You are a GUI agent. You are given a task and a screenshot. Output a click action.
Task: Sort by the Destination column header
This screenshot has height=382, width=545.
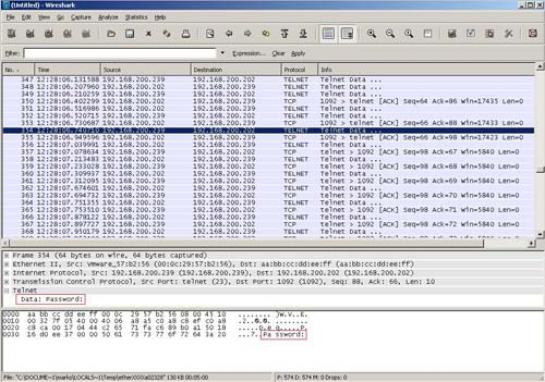[x=236, y=70]
